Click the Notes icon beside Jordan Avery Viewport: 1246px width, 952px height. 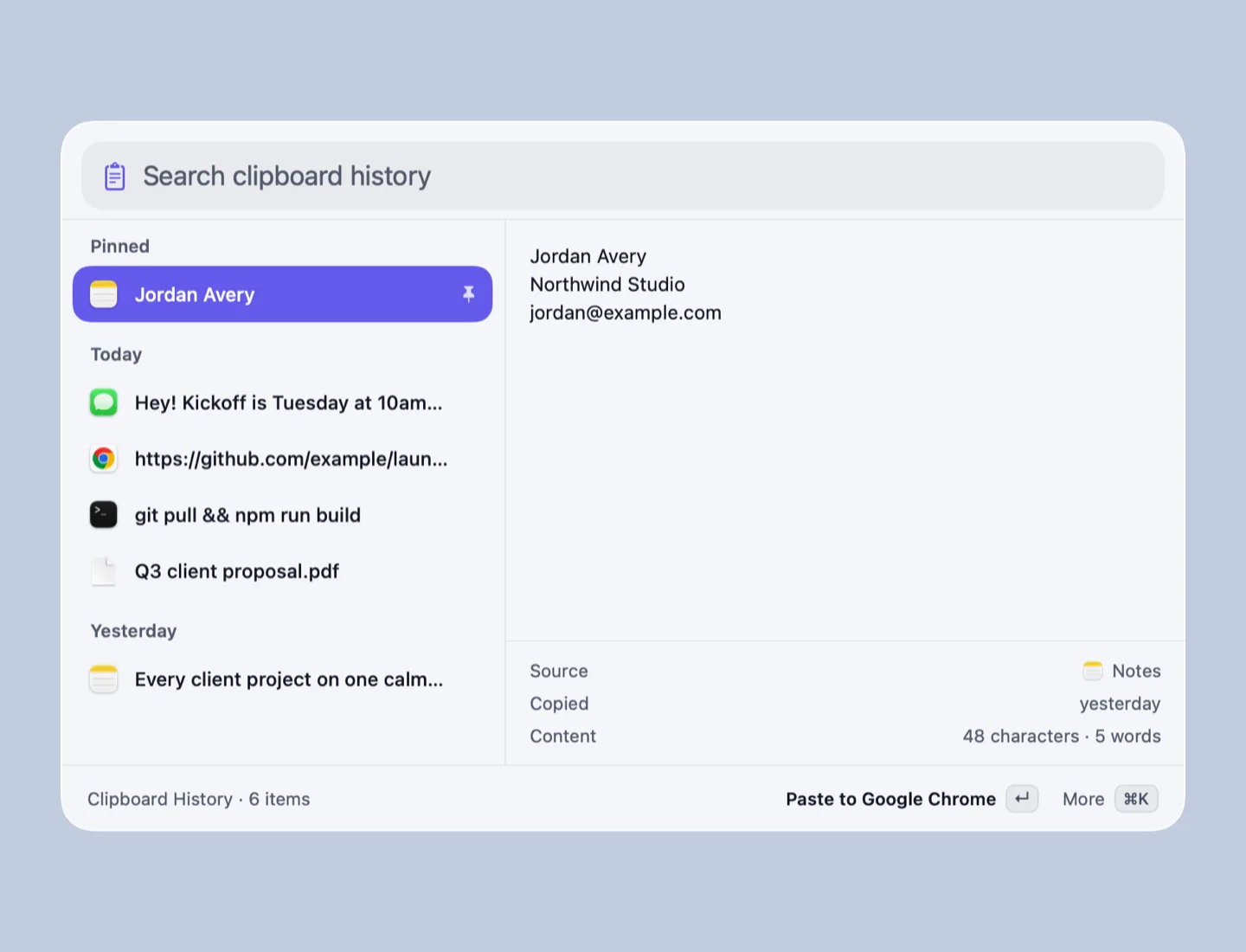pos(104,294)
